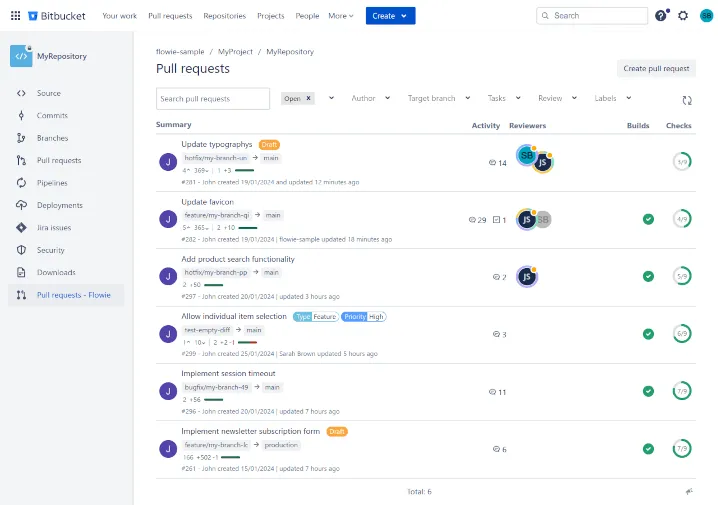The width and height of the screenshot is (718, 505).
Task: Open the Review filter dropdown
Action: click(x=557, y=98)
